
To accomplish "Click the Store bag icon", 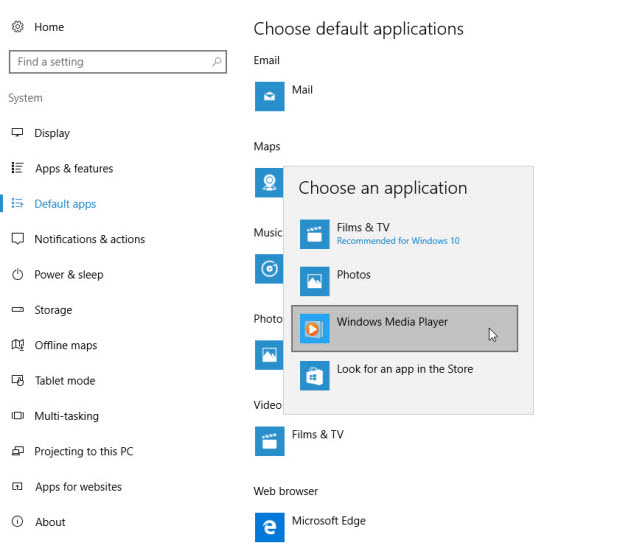I will tap(314, 376).
